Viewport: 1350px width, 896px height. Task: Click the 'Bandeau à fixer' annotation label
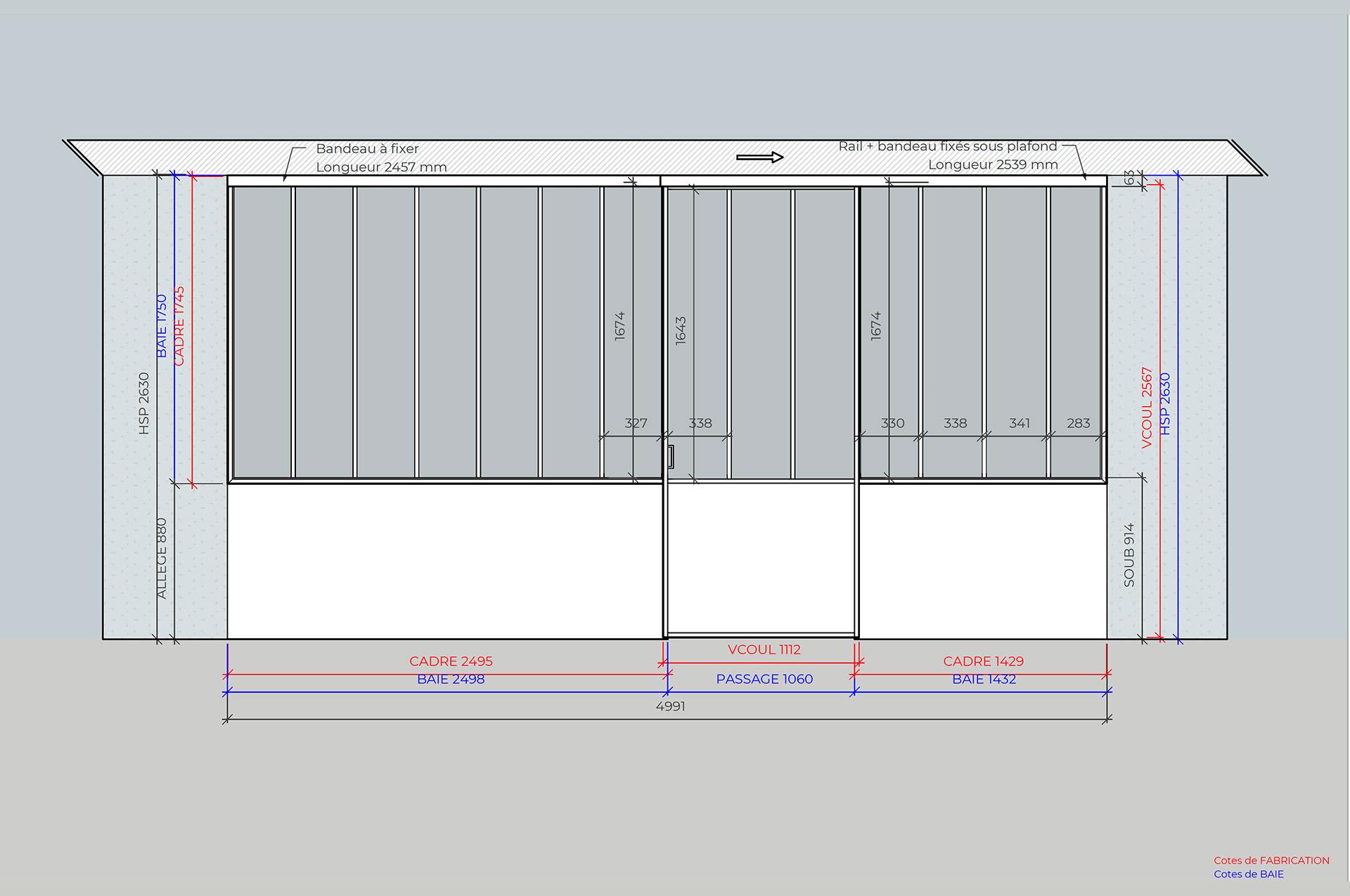[x=367, y=149]
